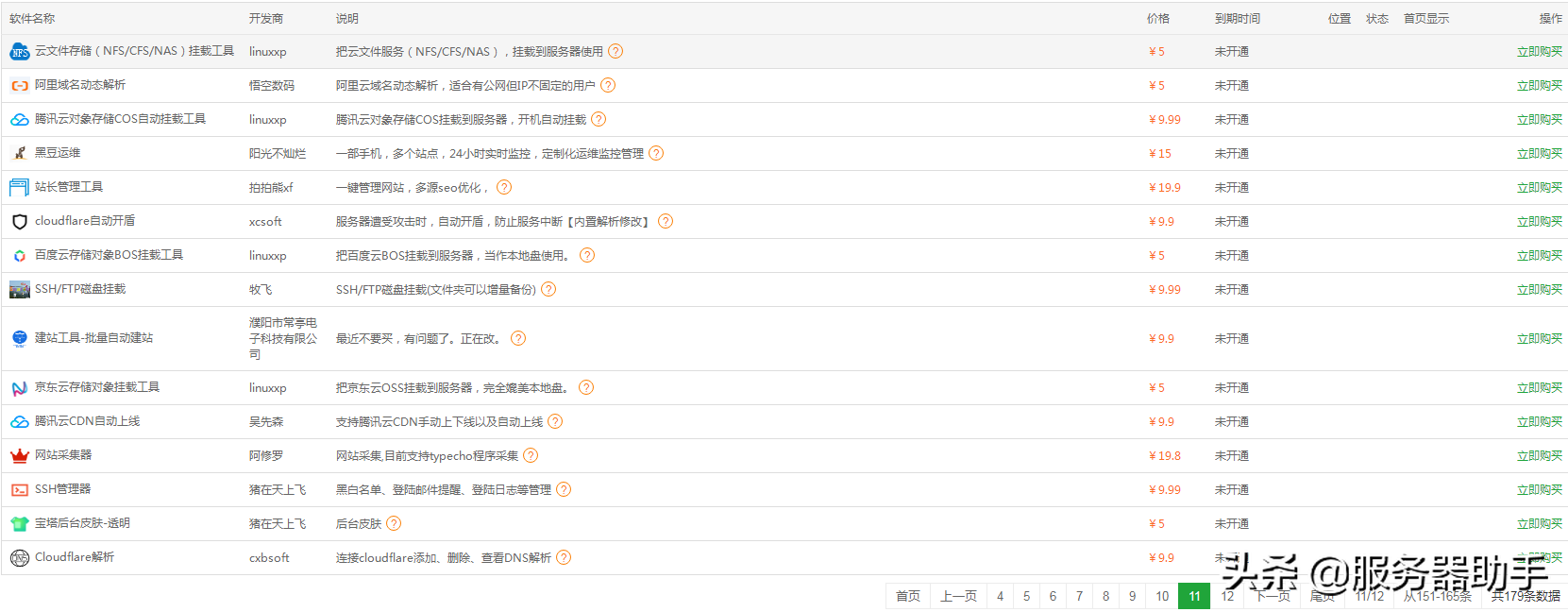Click the NFS cloud file storage plugin icon

pyautogui.click(x=20, y=52)
